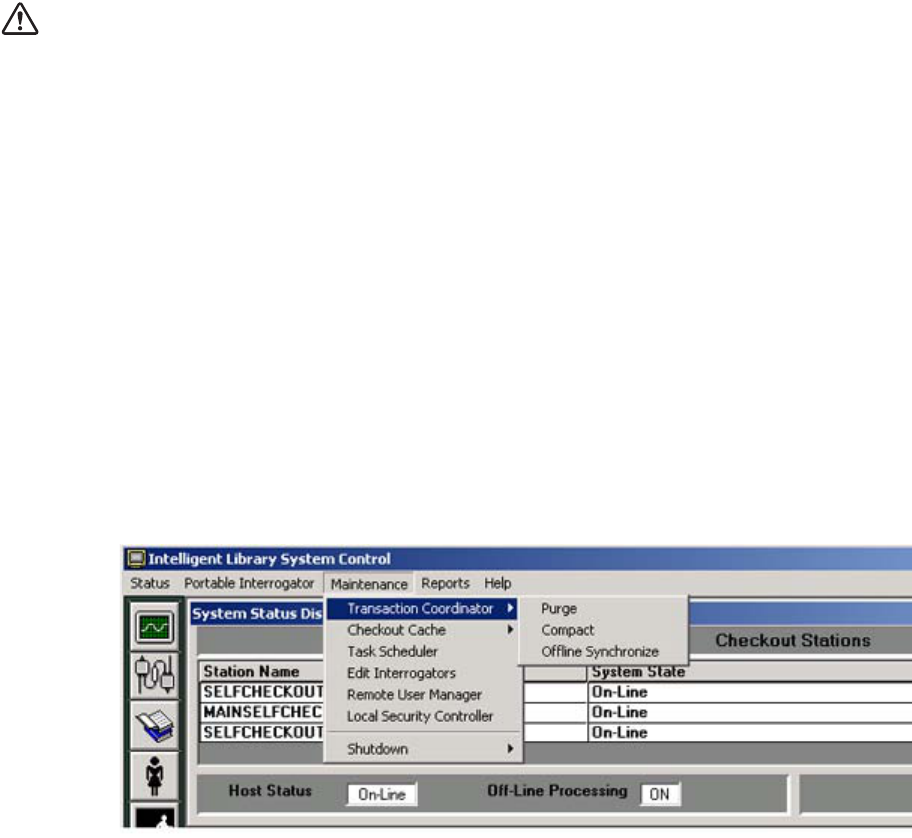Open the Status menu
The width and height of the screenshot is (912, 838).
pos(150,583)
